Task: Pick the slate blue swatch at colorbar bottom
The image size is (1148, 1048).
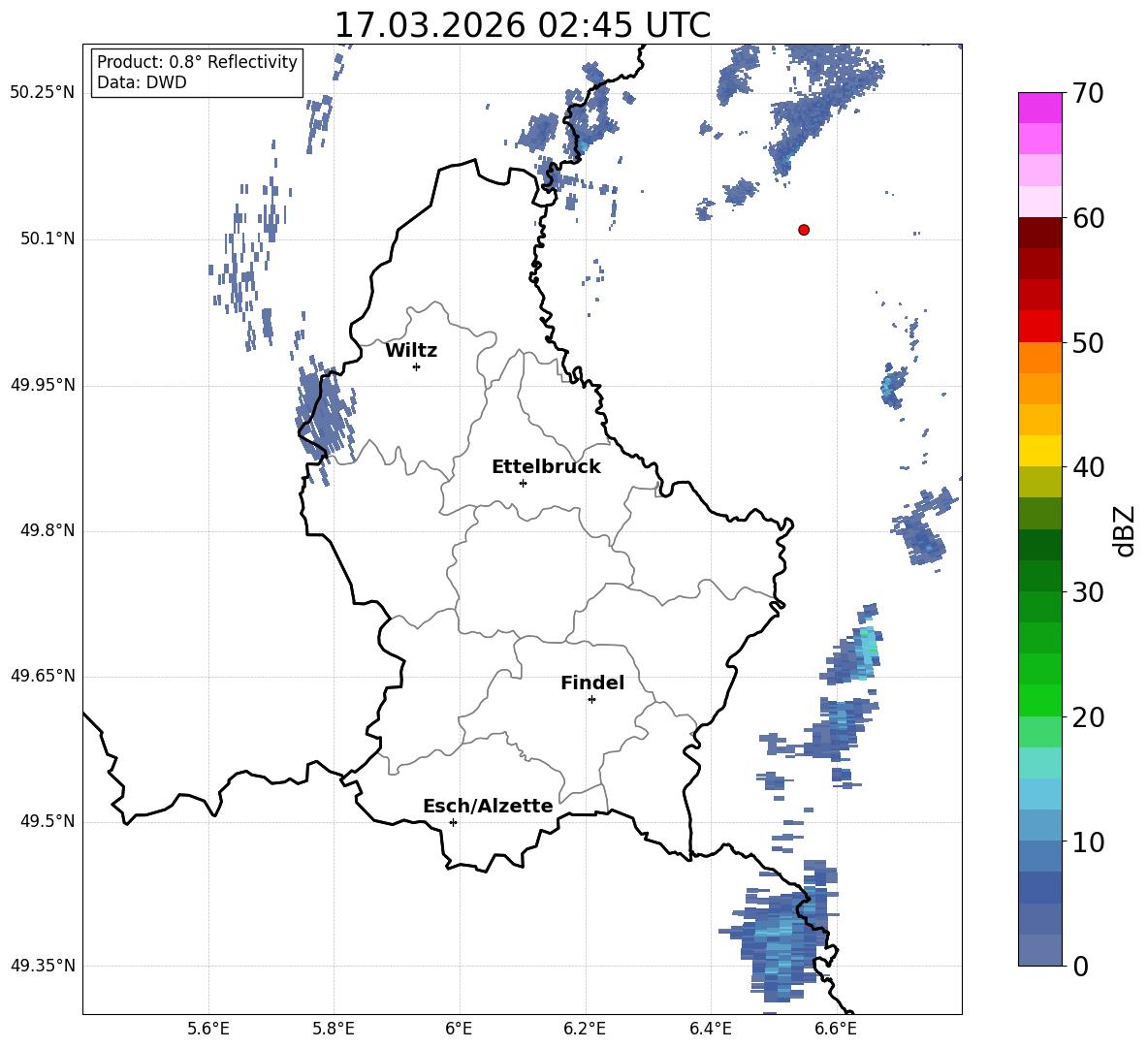Action: click(1039, 950)
